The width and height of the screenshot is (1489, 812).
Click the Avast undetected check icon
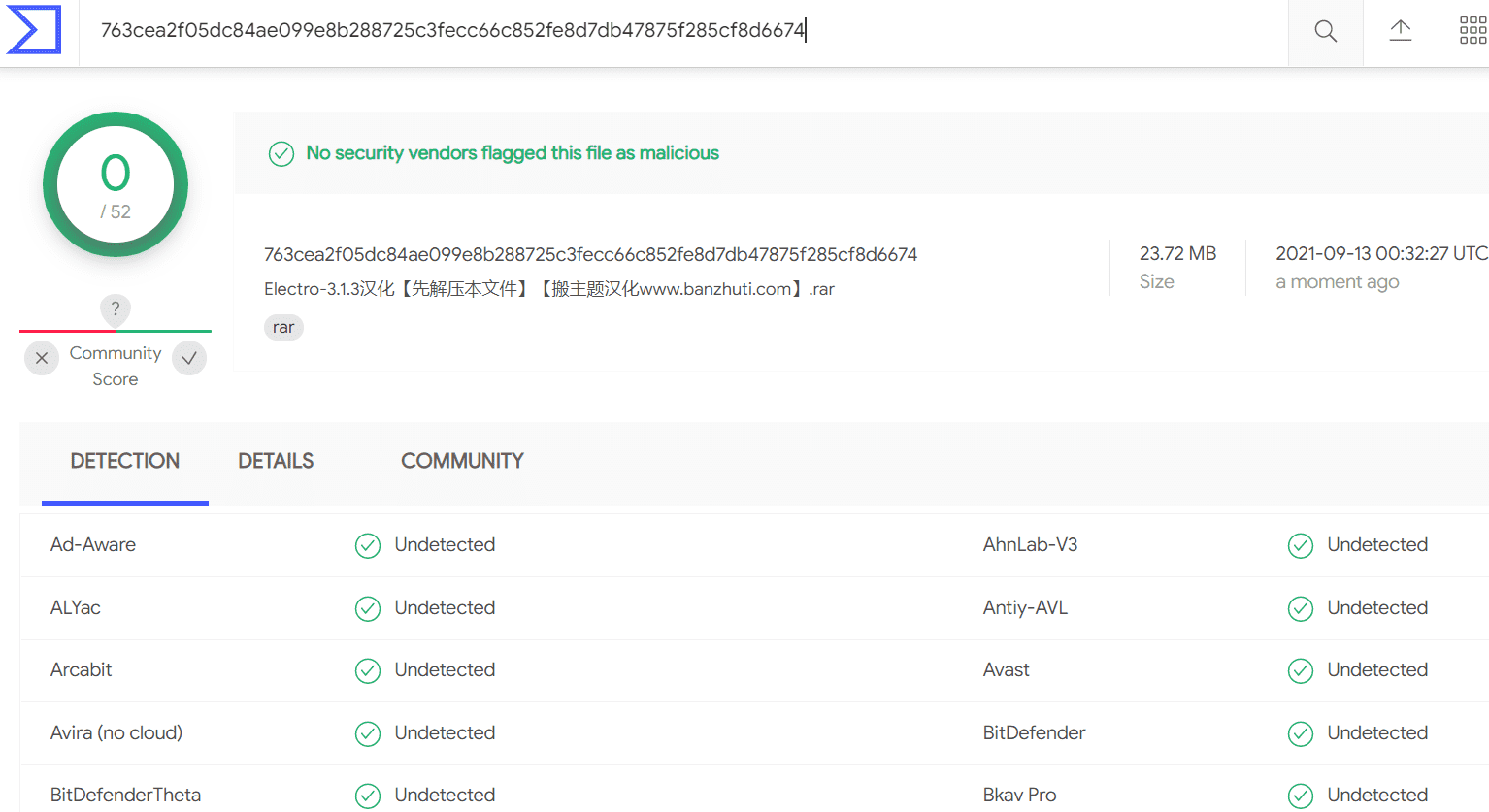[1301, 670]
